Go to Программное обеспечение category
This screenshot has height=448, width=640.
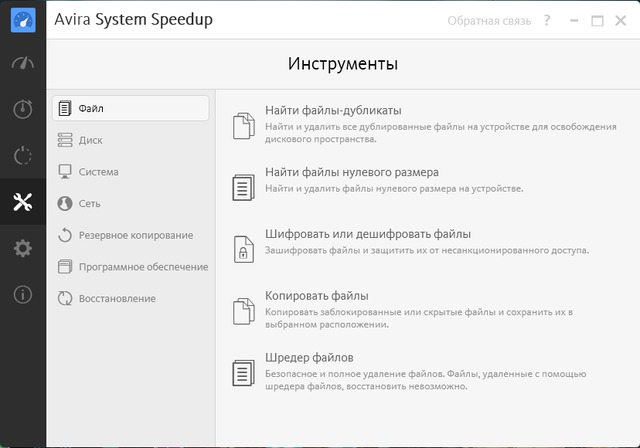click(142, 267)
